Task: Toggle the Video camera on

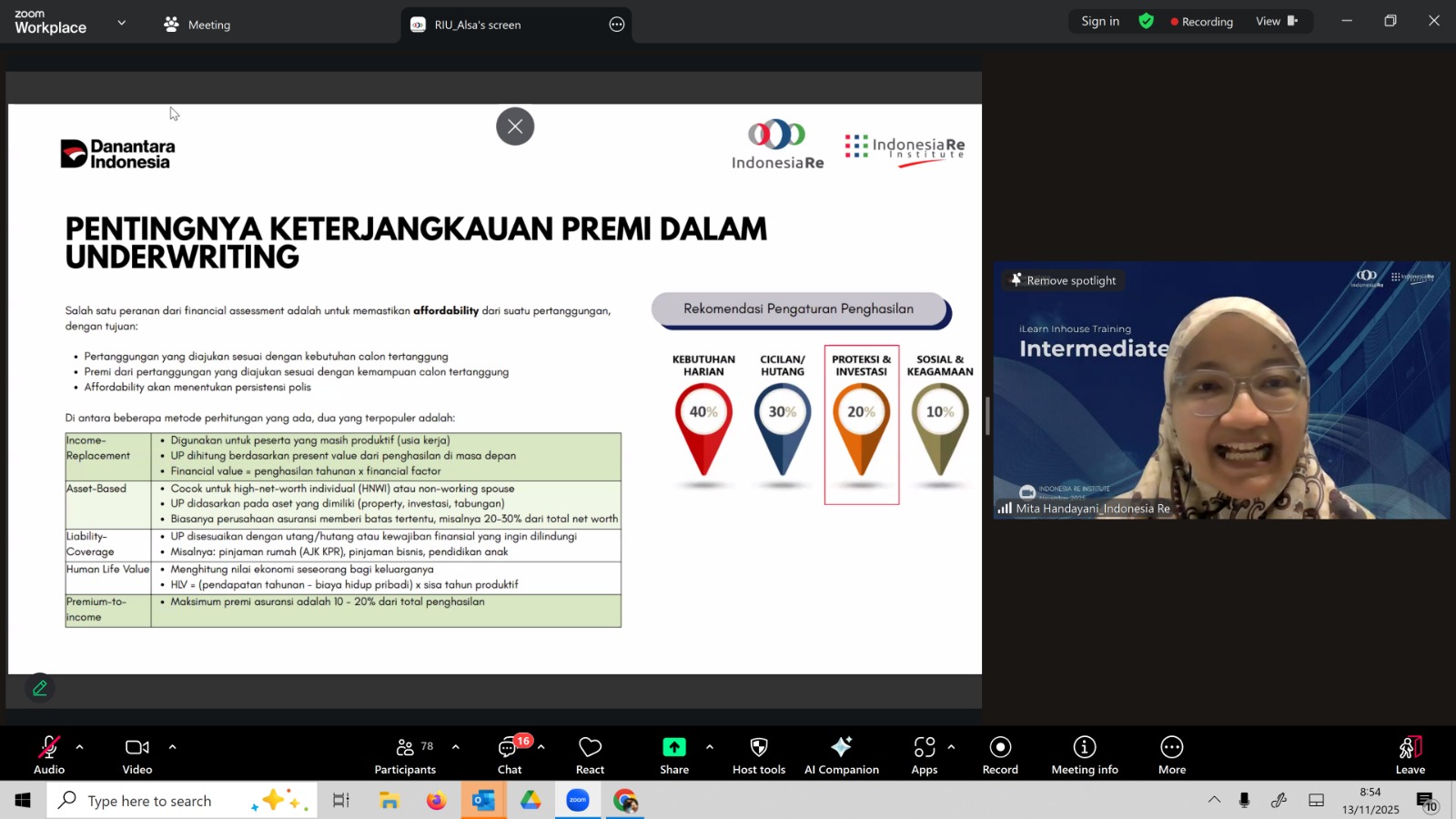Action: [x=137, y=754]
